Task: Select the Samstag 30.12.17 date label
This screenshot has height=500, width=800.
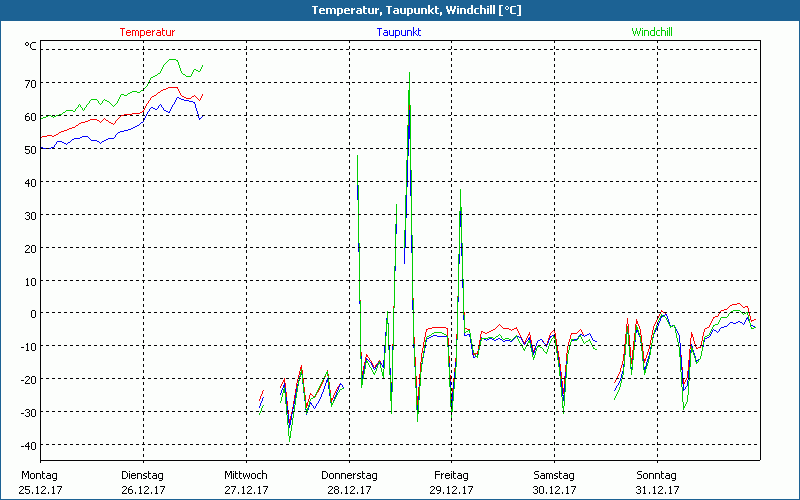Action: [554, 482]
